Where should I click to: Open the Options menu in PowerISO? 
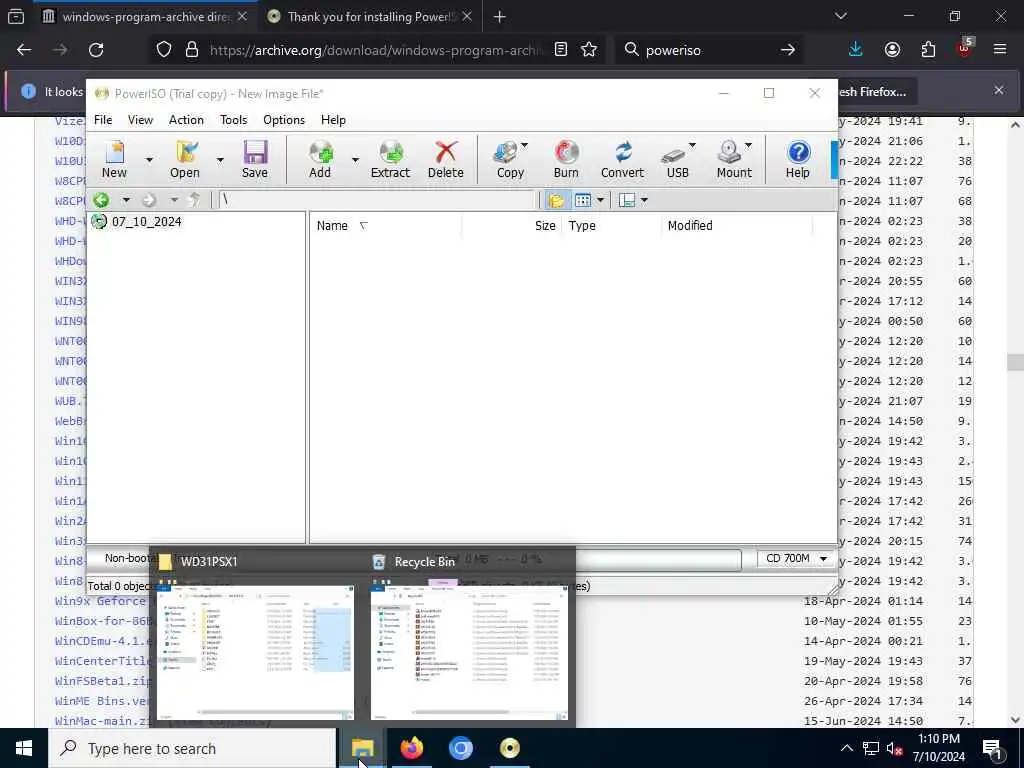[284, 120]
